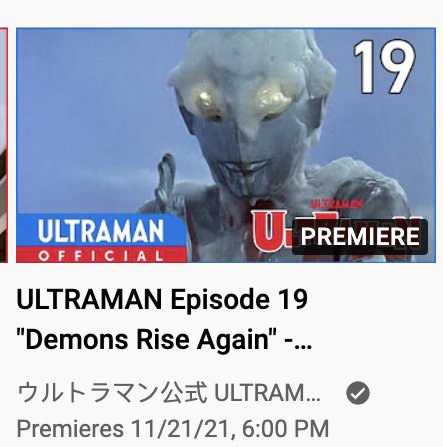The height and width of the screenshot is (447, 443).
Task: Click the verified checkmark badge icon
Action: point(358,393)
